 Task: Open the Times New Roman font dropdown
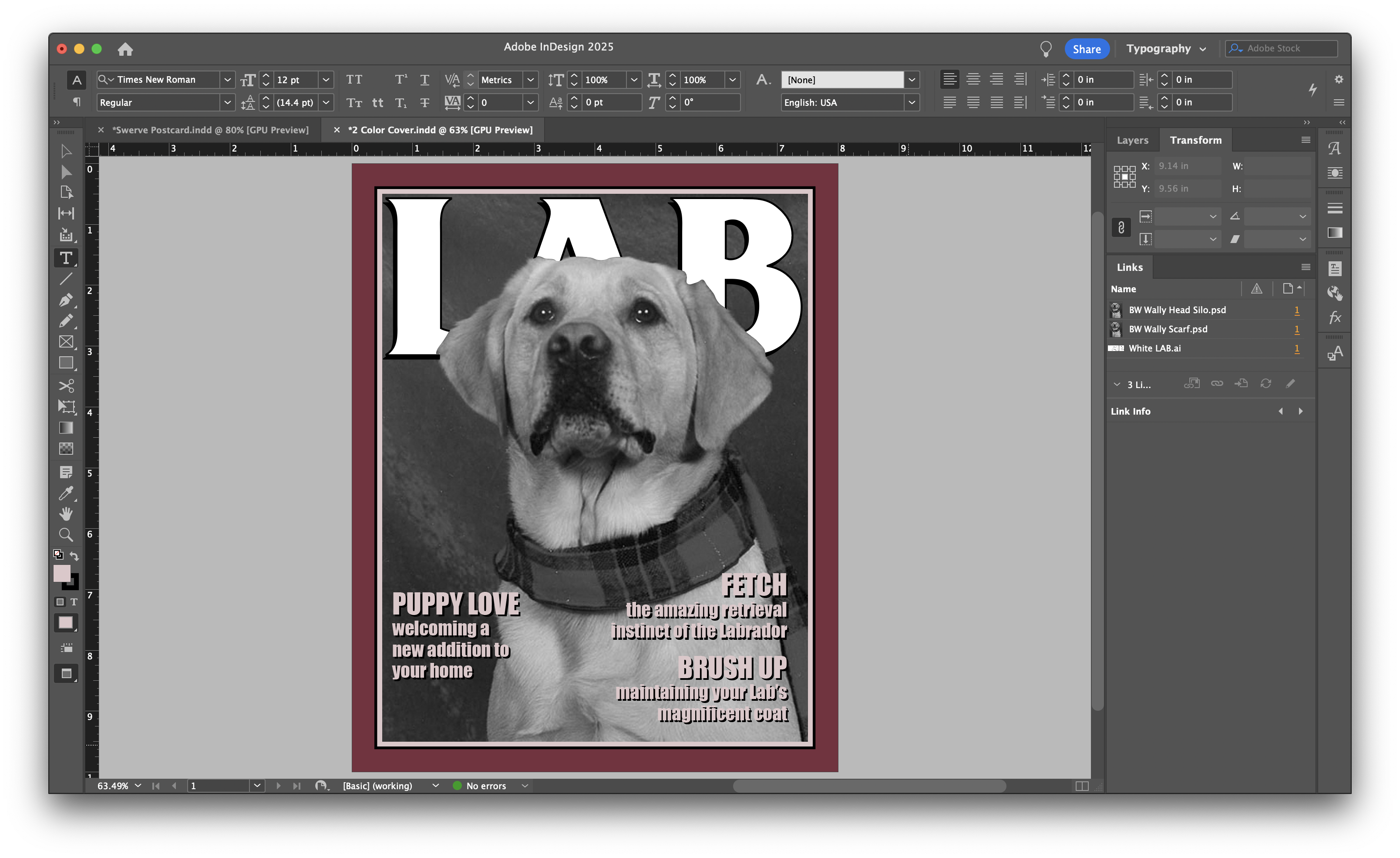click(x=227, y=80)
